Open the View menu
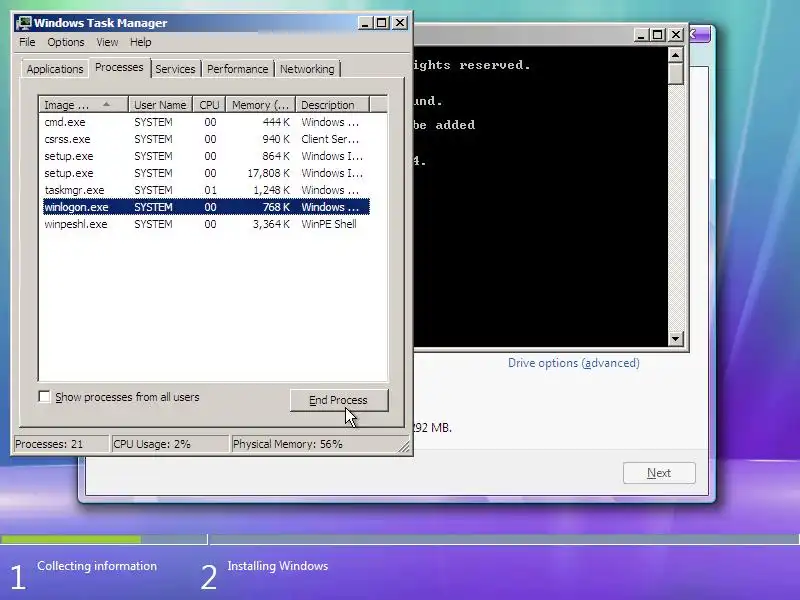This screenshot has width=800, height=600. pyautogui.click(x=107, y=42)
